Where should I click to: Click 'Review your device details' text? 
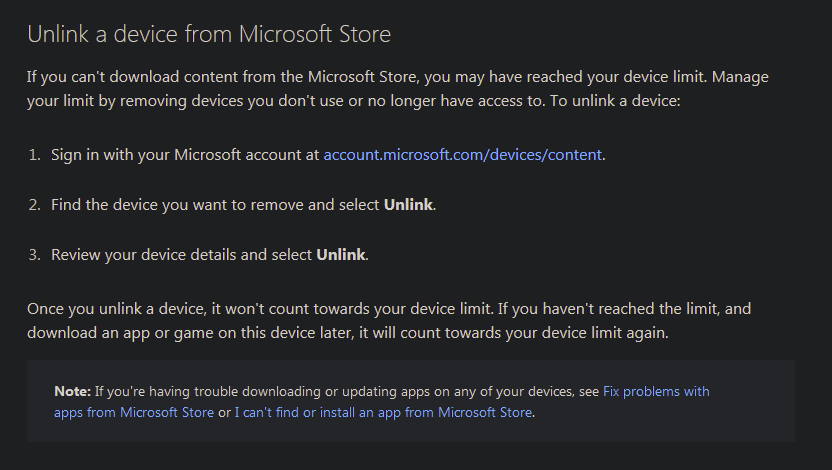point(144,255)
